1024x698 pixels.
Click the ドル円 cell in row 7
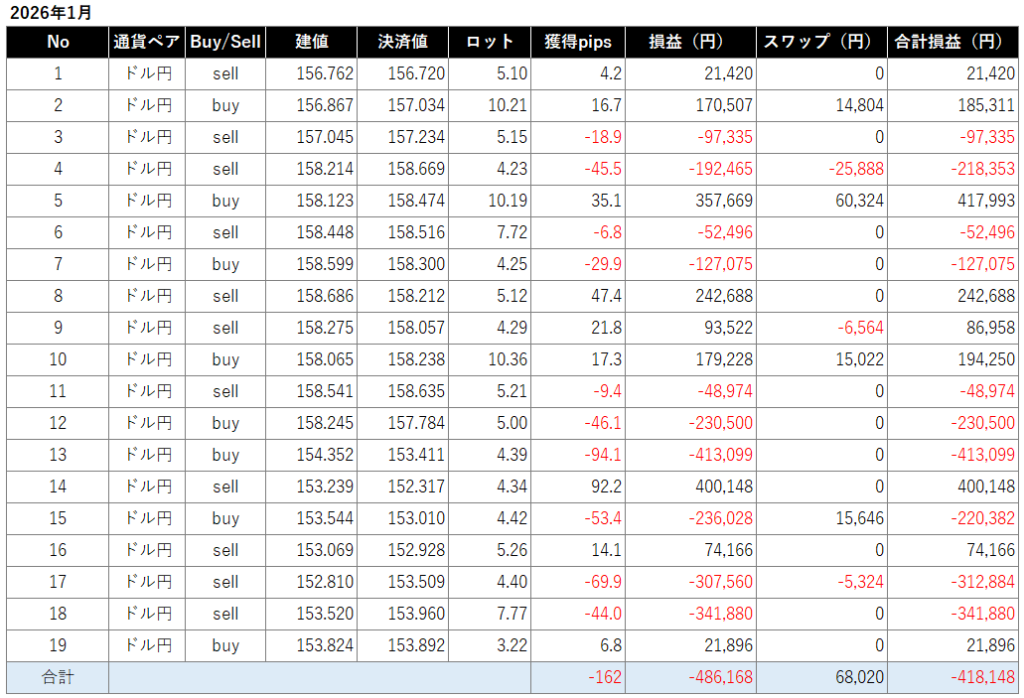(146, 264)
